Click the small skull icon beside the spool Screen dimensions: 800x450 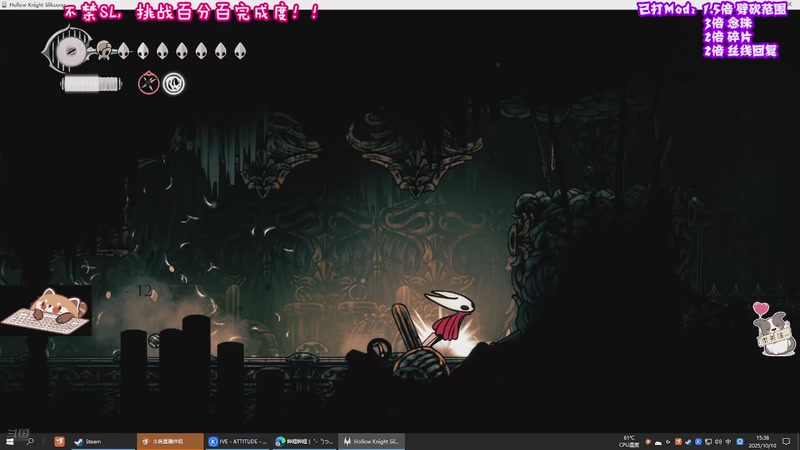pyautogui.click(x=104, y=50)
